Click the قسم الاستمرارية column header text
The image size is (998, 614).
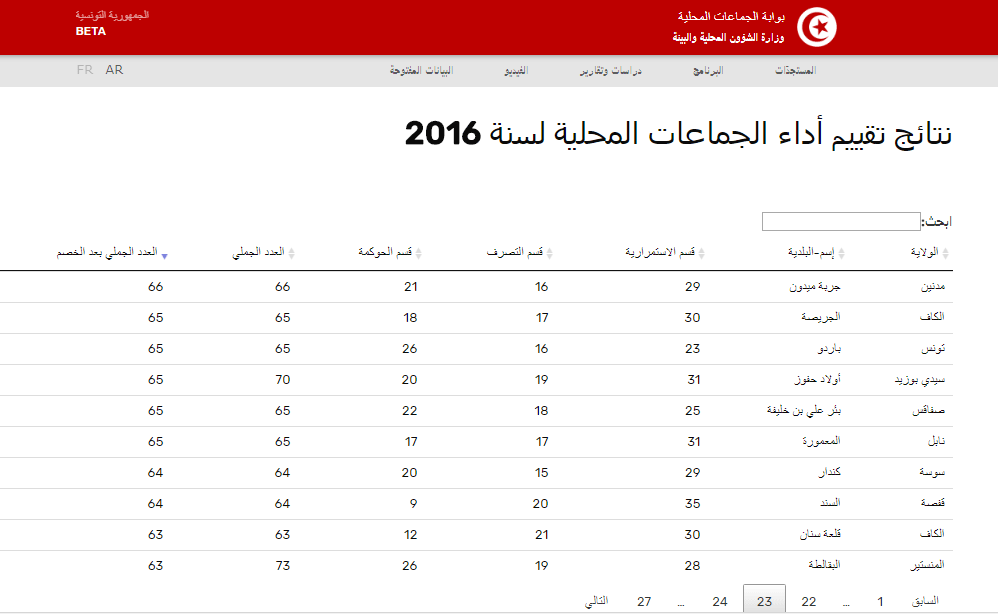pyautogui.click(x=660, y=252)
